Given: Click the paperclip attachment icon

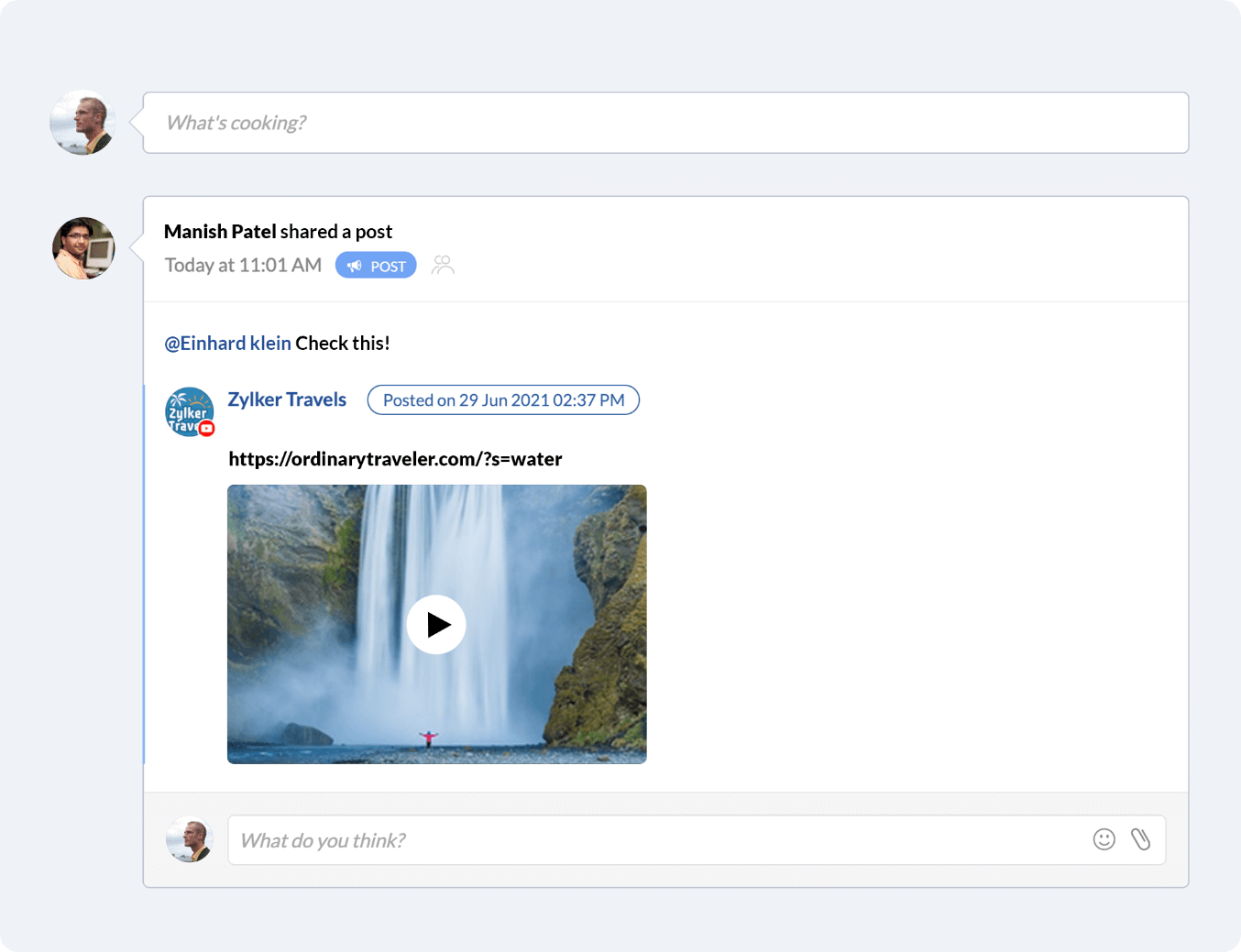Looking at the screenshot, I should tap(1140, 839).
